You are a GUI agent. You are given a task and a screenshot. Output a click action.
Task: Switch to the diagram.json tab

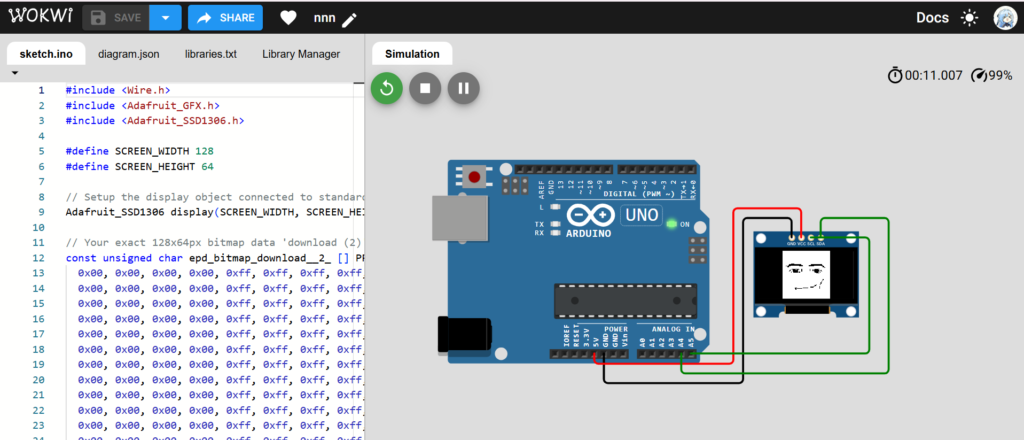coord(129,54)
